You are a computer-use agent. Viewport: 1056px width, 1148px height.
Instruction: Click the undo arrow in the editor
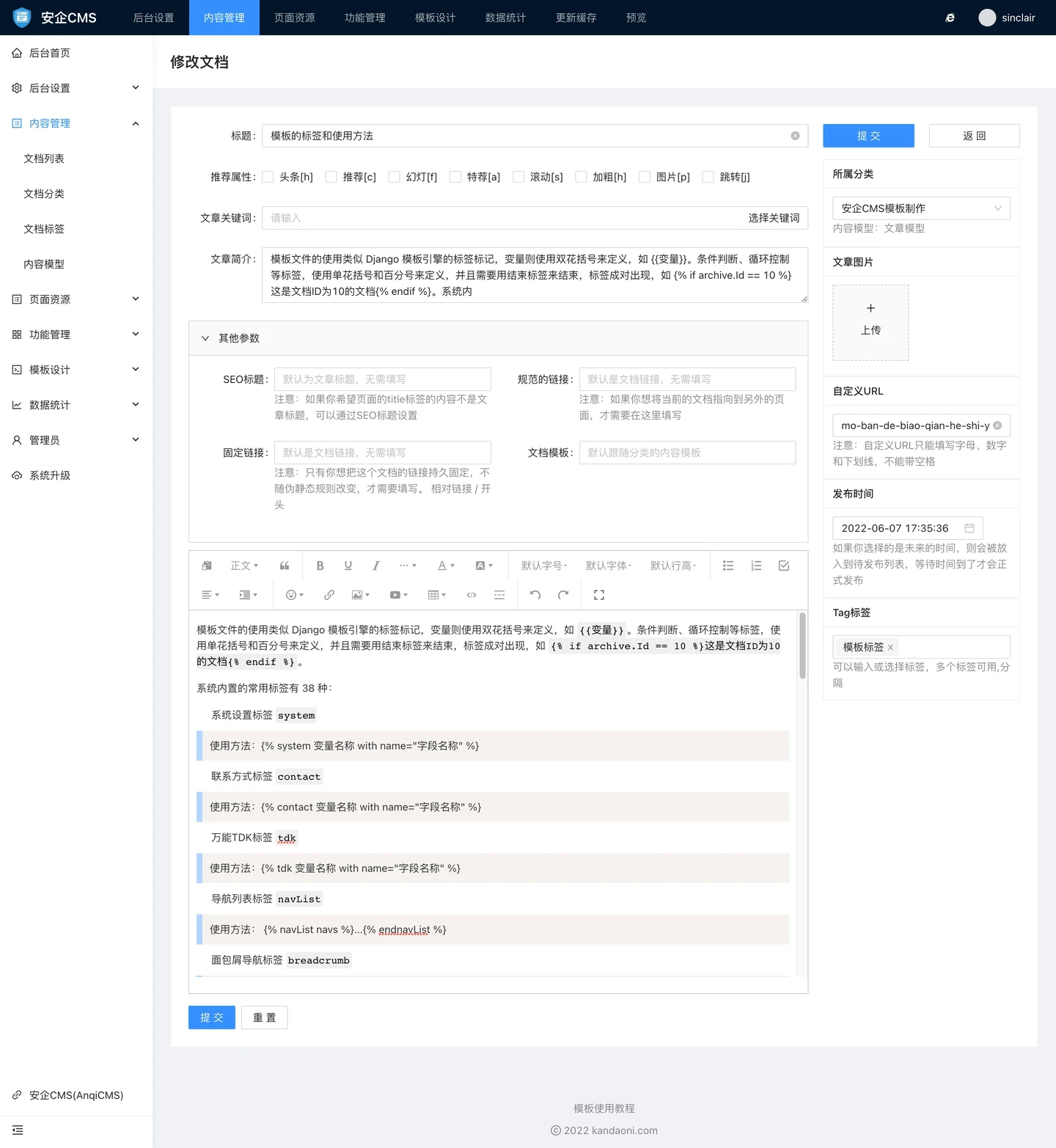coord(535,595)
